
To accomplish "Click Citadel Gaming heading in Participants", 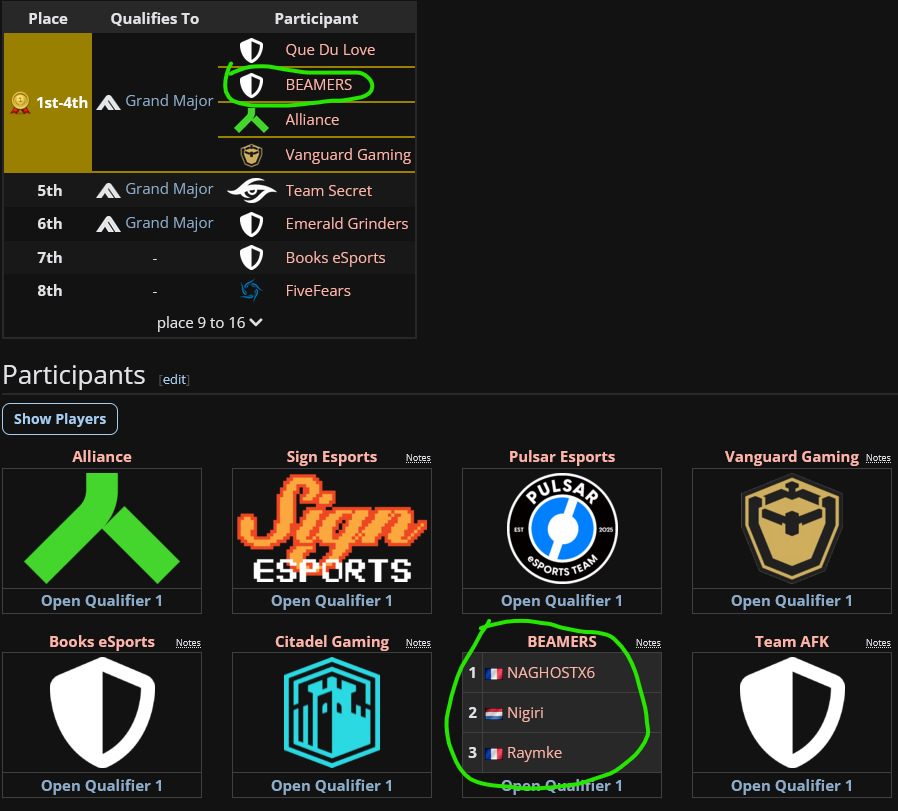I will click(332, 642).
